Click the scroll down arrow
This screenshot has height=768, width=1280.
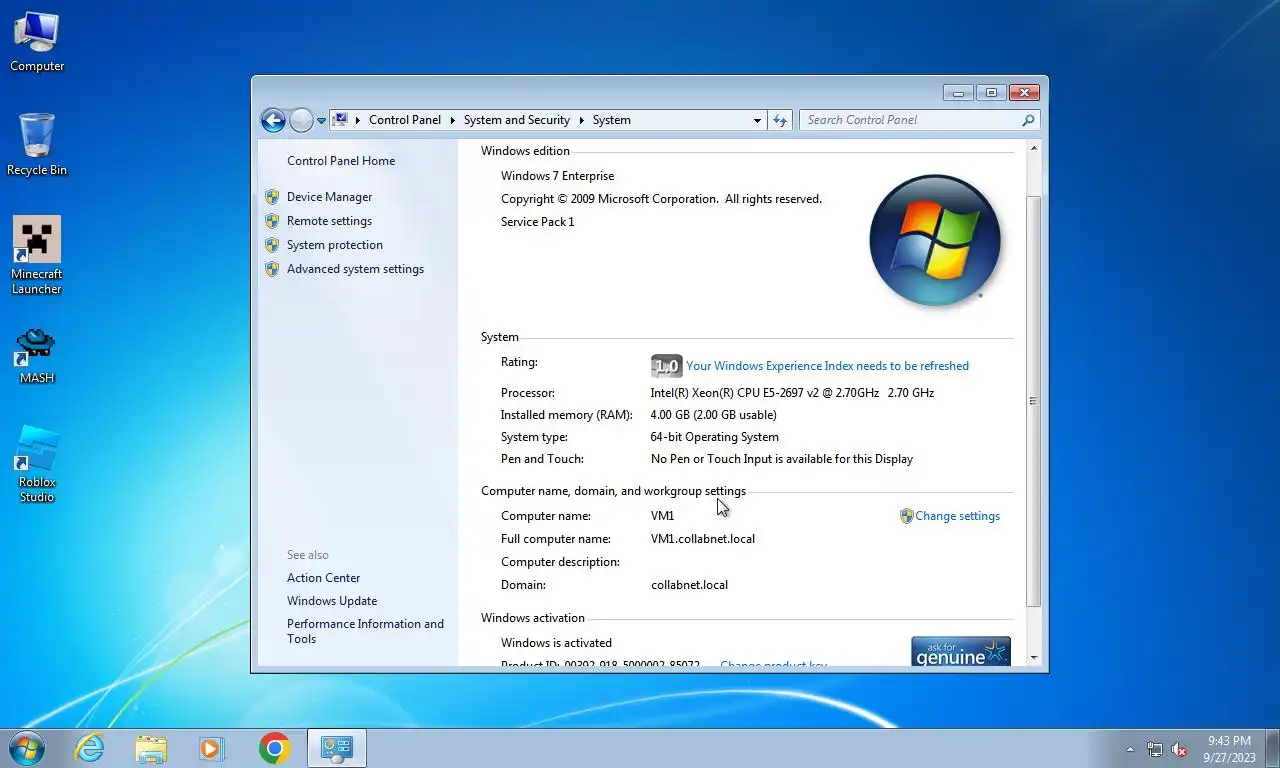pyautogui.click(x=1034, y=659)
